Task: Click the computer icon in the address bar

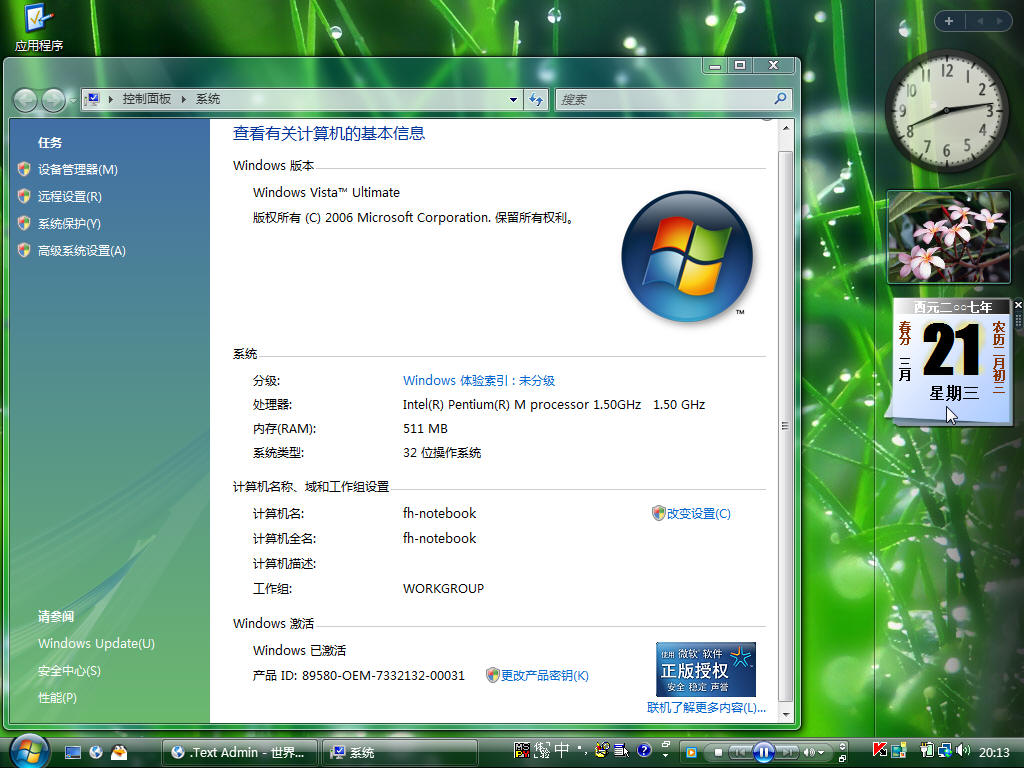Action: point(93,99)
